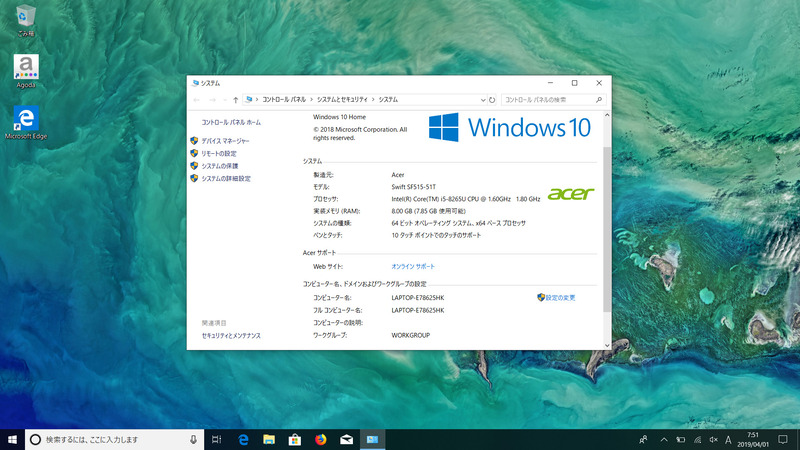Click the コントロール パネル breadcrumb

284,99
